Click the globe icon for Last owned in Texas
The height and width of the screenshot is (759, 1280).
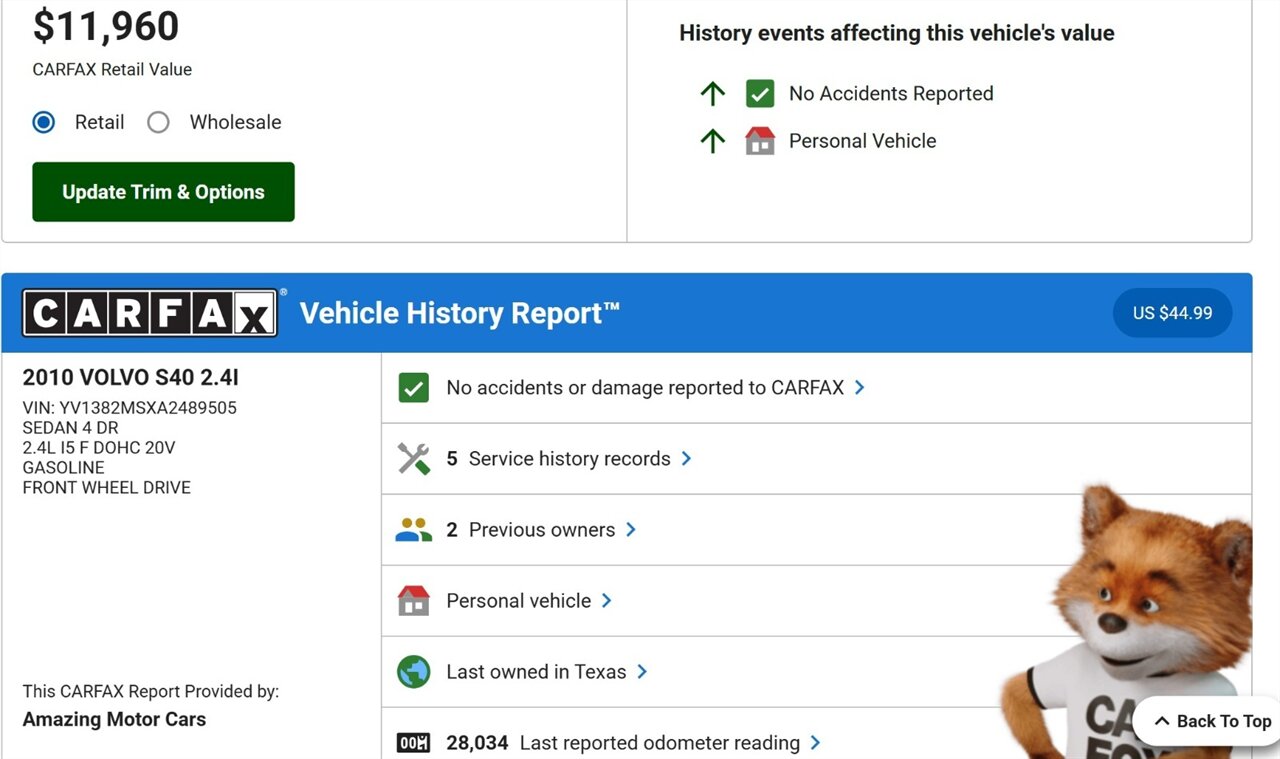(413, 672)
